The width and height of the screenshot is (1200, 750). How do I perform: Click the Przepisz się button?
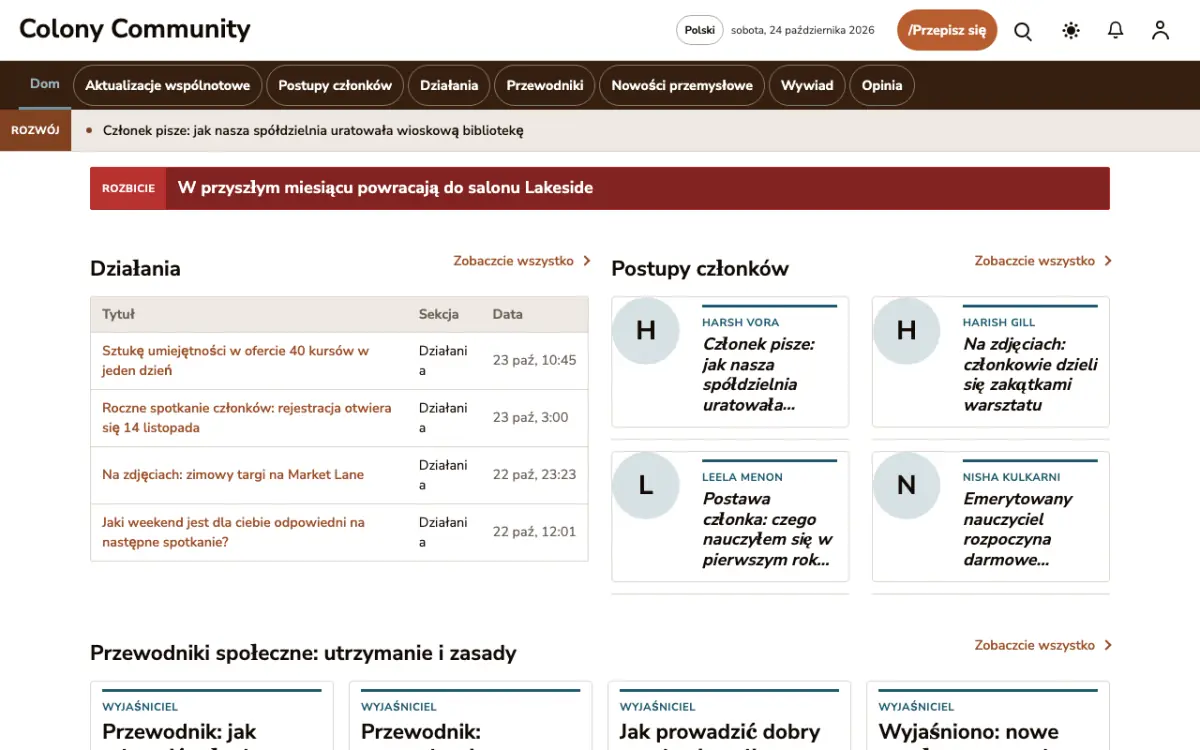coord(947,30)
